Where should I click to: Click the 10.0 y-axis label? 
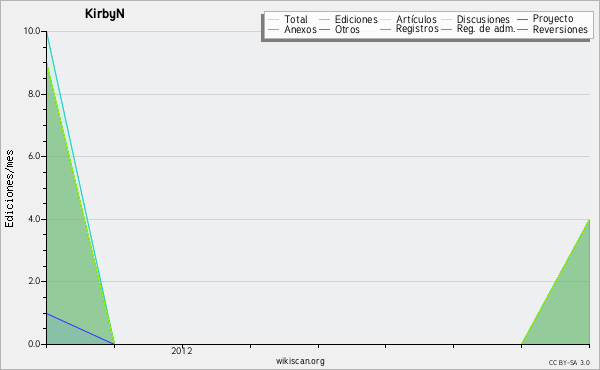pyautogui.click(x=32, y=31)
